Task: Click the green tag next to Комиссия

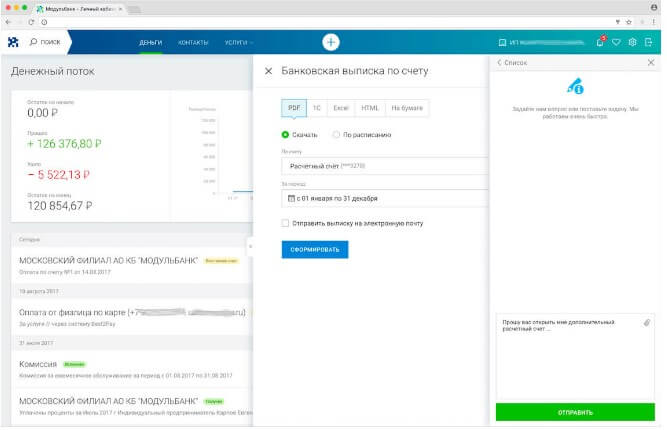Action: pyautogui.click(x=74, y=364)
